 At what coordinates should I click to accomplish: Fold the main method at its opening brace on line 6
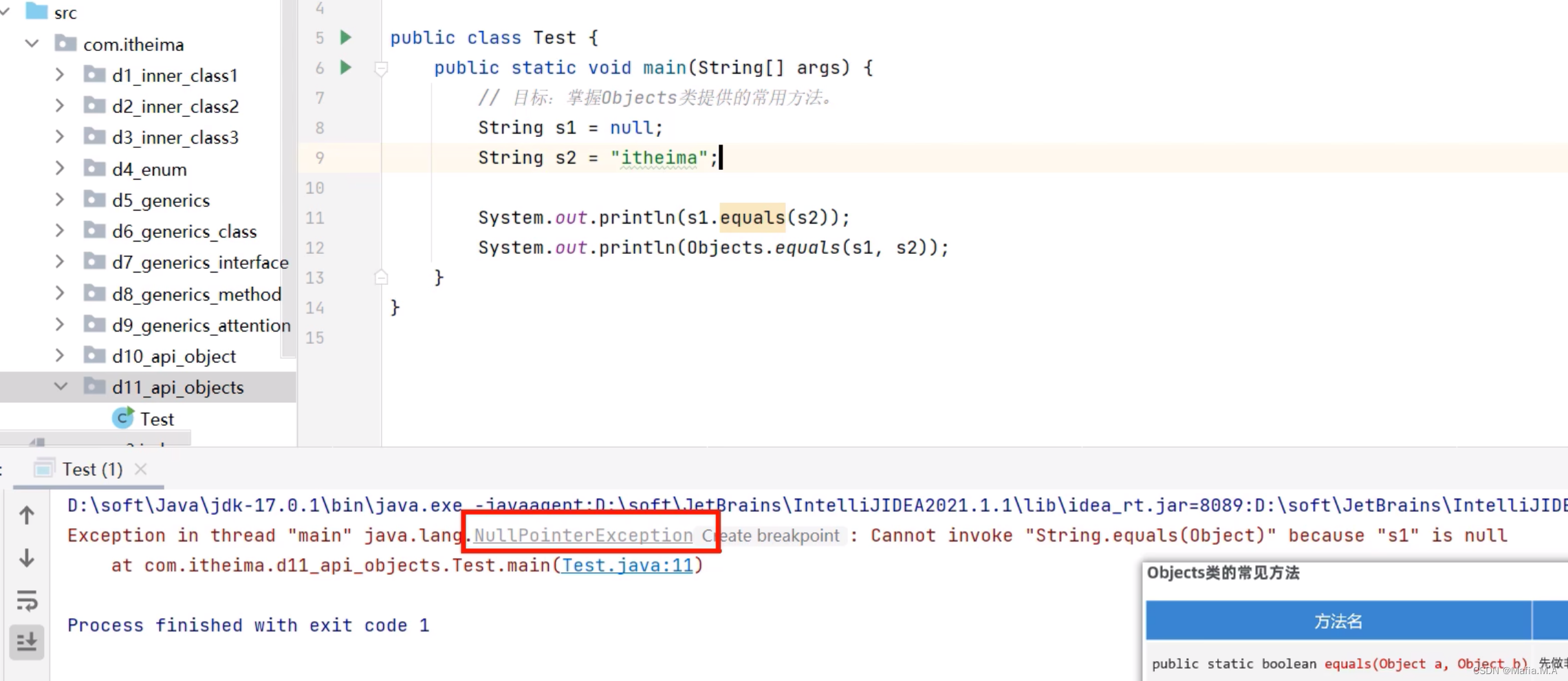[381, 68]
